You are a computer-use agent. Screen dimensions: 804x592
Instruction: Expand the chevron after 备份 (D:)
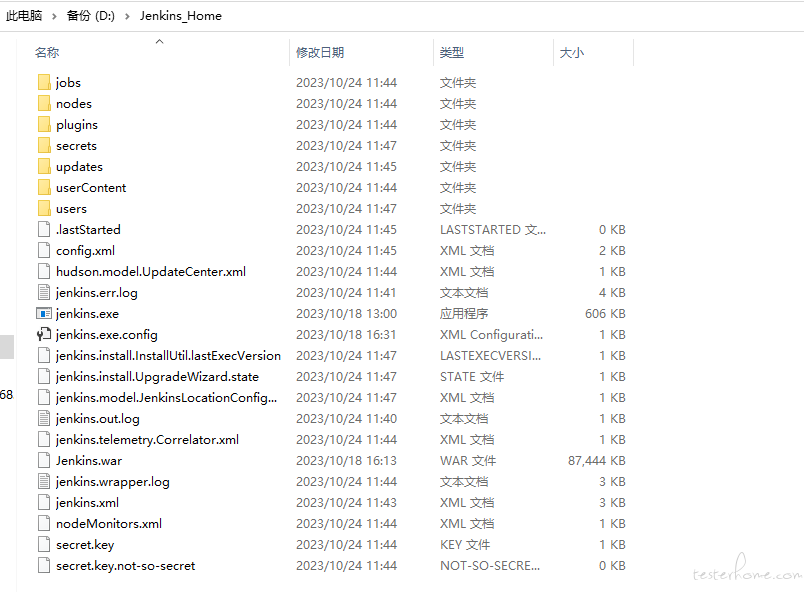[127, 16]
